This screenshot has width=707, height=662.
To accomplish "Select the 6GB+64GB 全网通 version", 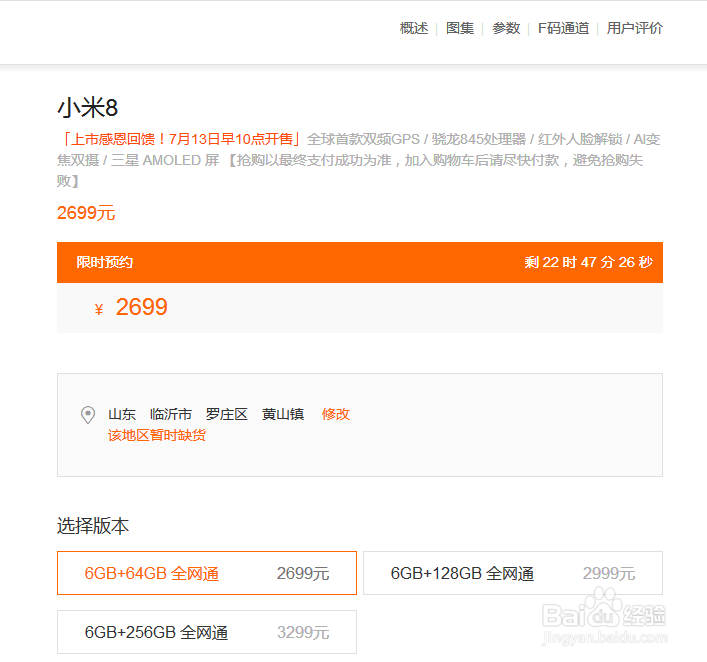I will click(207, 573).
